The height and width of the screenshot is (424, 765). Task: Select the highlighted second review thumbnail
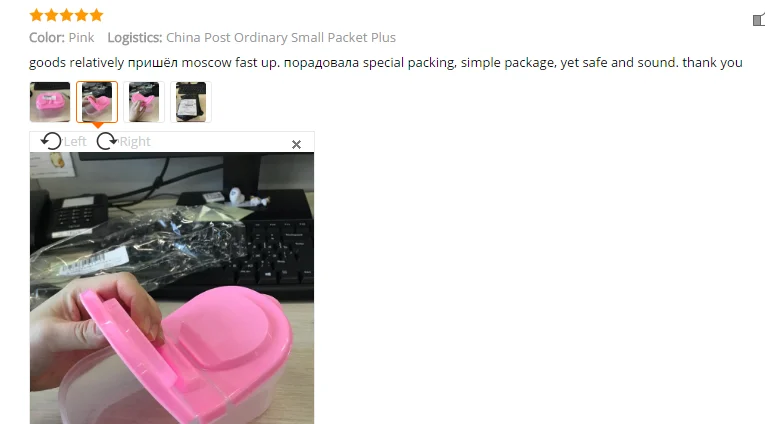pos(97,102)
